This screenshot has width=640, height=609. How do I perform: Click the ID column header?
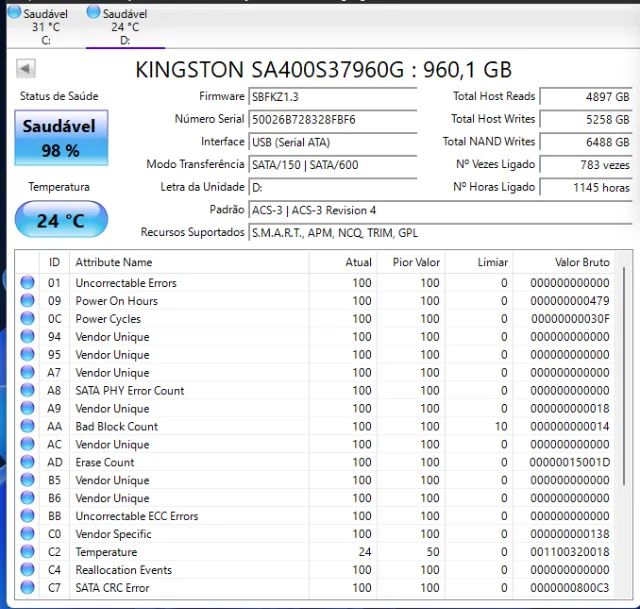coord(54,262)
